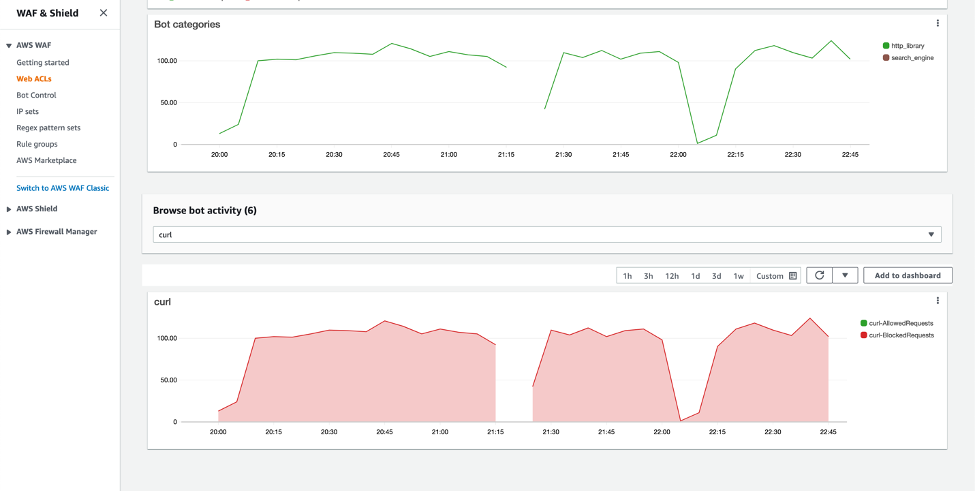Image resolution: width=977 pixels, height=491 pixels.
Task: Open Rule groups page
Action: coord(37,143)
